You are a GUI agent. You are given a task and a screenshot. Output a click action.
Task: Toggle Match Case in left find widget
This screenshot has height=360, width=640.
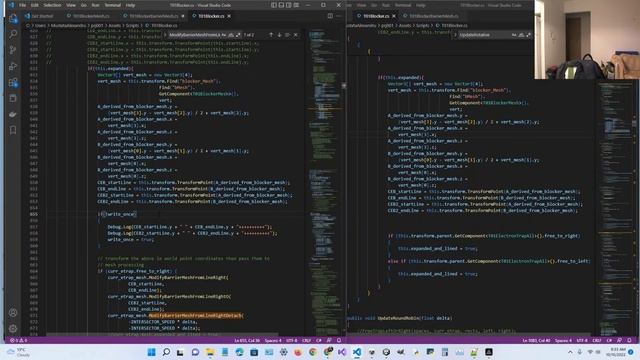224,35
